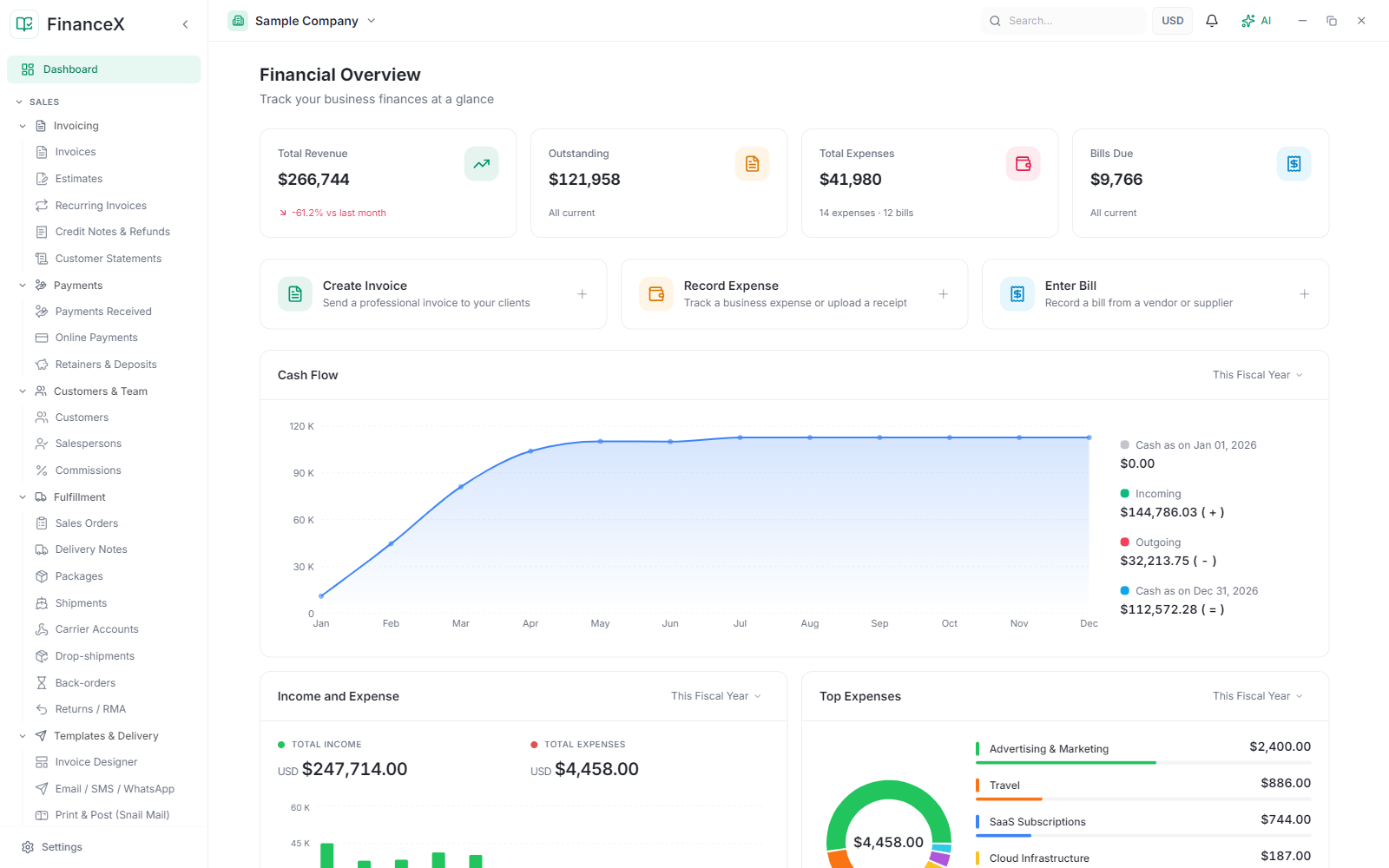
Task: Collapse the sidebar with the arrow icon
Action: [x=185, y=24]
